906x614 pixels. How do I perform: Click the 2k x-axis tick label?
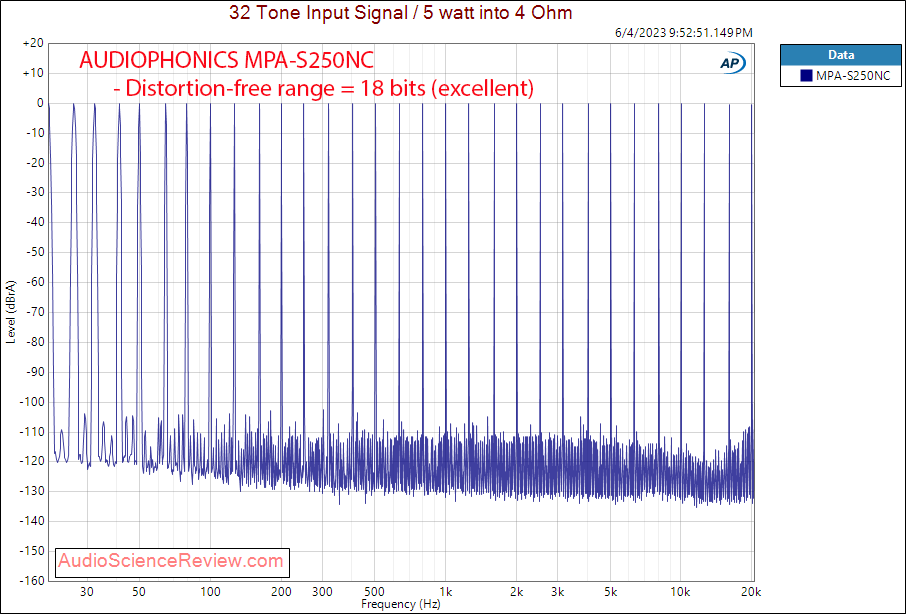517,592
